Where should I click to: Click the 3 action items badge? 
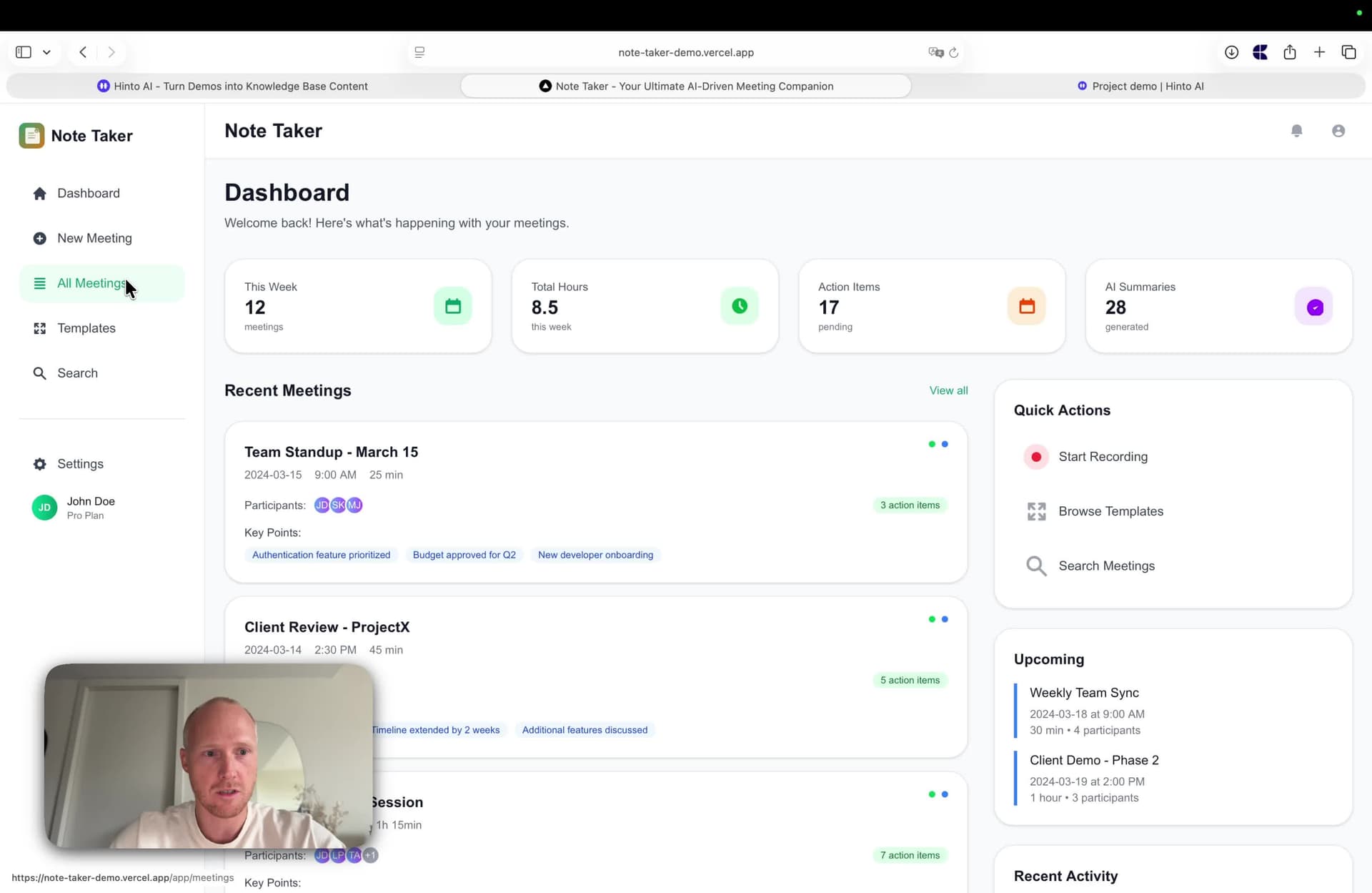tap(910, 505)
